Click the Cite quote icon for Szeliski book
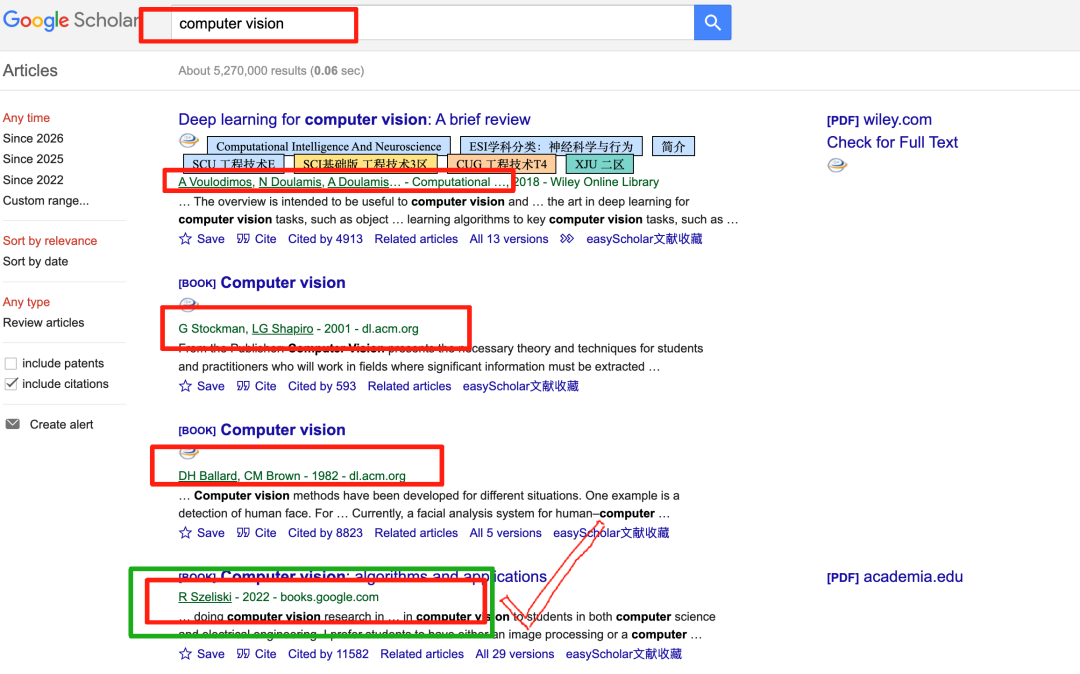This screenshot has width=1080, height=674. [x=243, y=654]
